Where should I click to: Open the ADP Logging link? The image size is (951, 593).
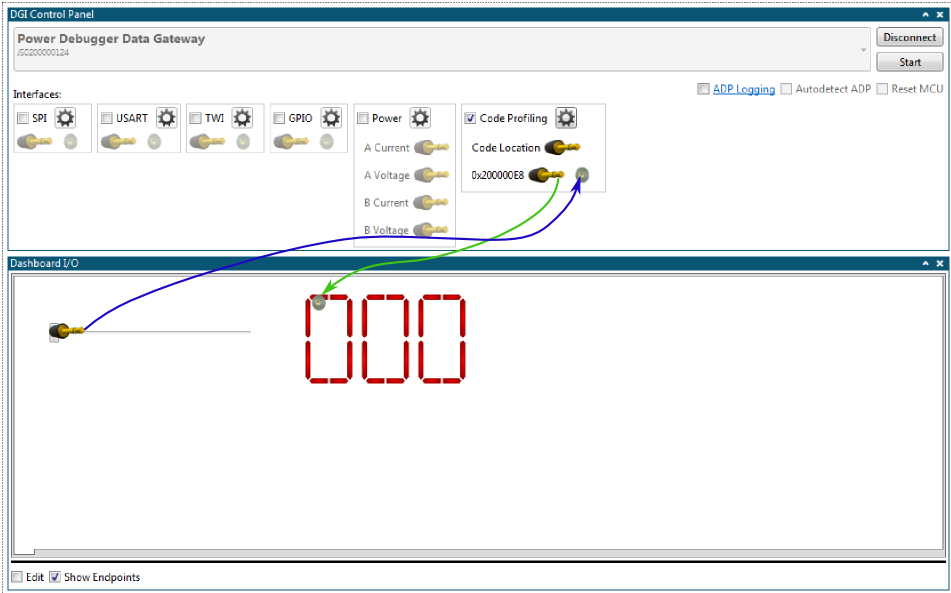click(744, 89)
